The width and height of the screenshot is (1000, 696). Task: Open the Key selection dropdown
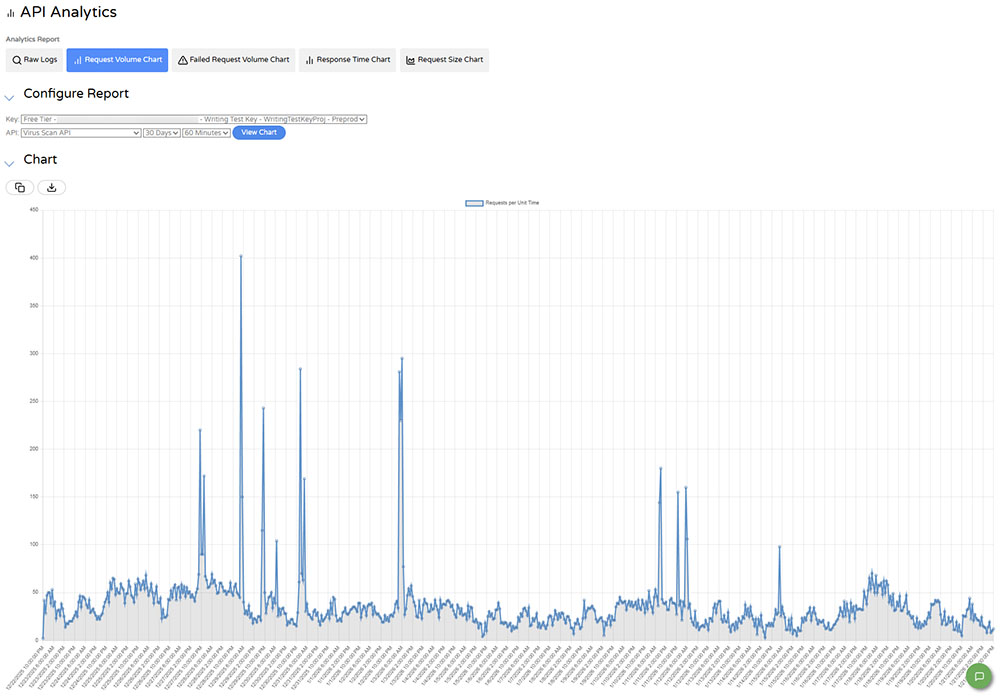(194, 119)
